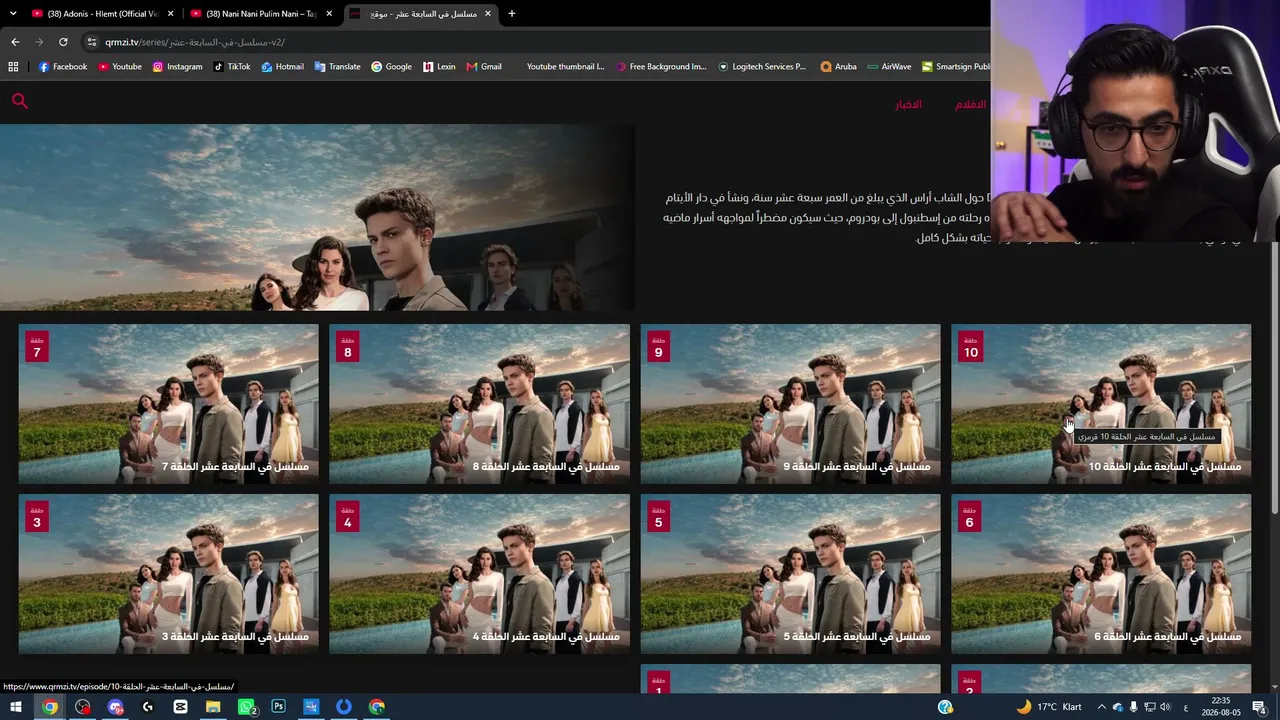Reload the current page
1280x720 pixels.
tap(63, 42)
